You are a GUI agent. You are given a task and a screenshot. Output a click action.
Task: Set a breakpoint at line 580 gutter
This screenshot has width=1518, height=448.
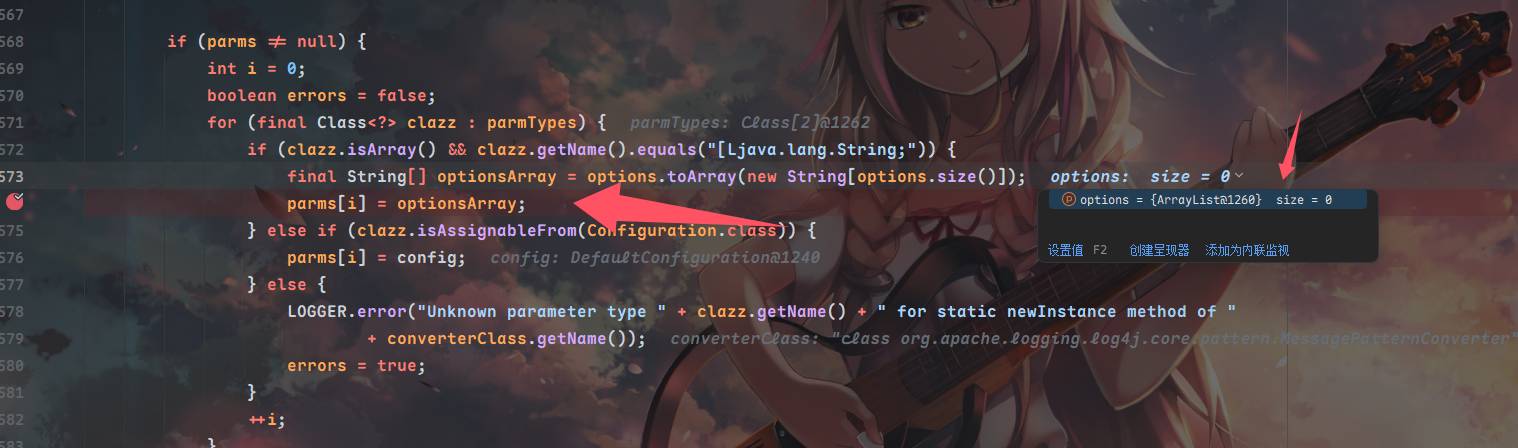click(15, 365)
